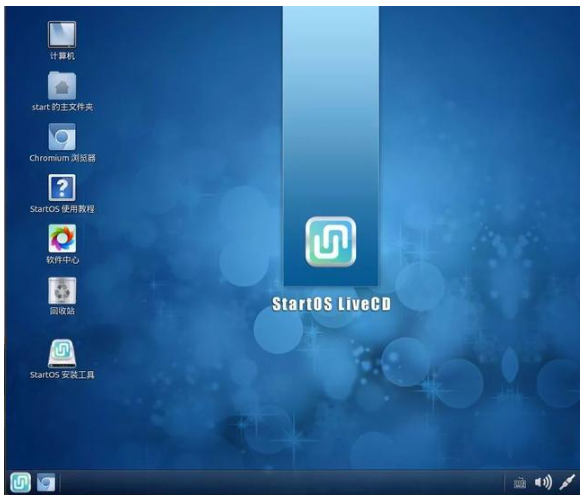Image resolution: width=586 pixels, height=502 pixels.
Task: Select the Chromium 浏览器 text label
Action: 62,158
